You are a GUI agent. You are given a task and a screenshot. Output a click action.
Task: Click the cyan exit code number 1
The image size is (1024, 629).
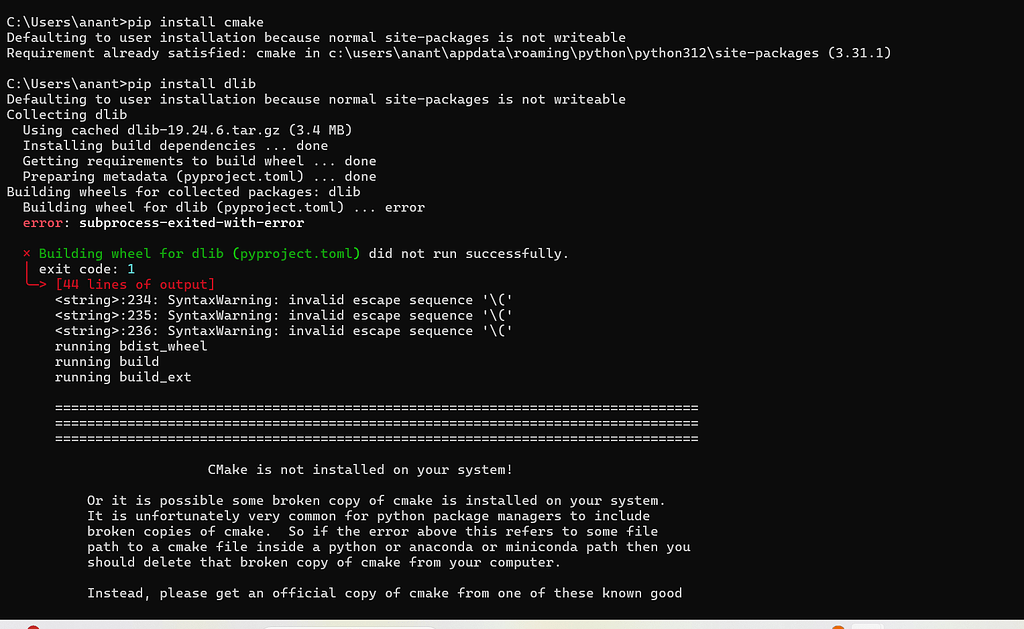[x=131, y=269]
